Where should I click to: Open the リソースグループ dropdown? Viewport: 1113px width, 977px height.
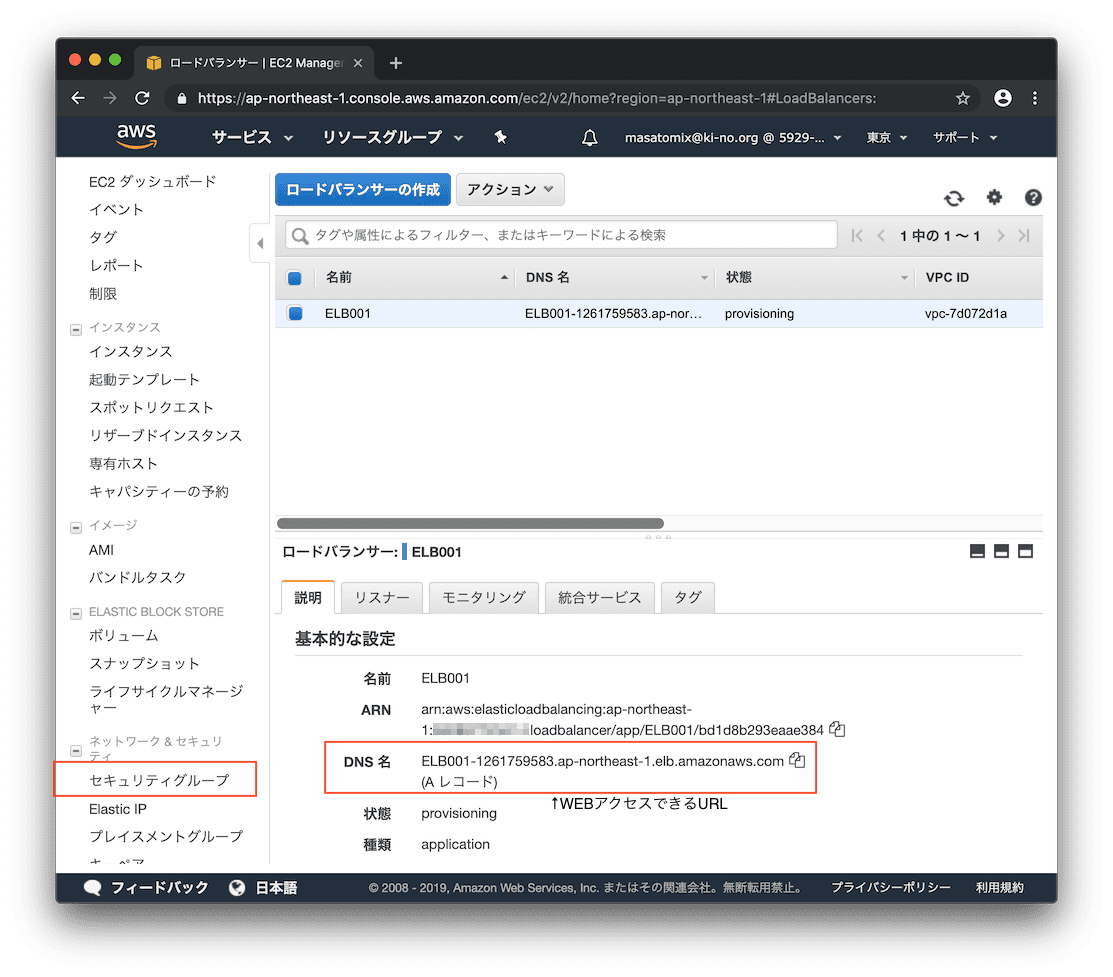tap(393, 137)
